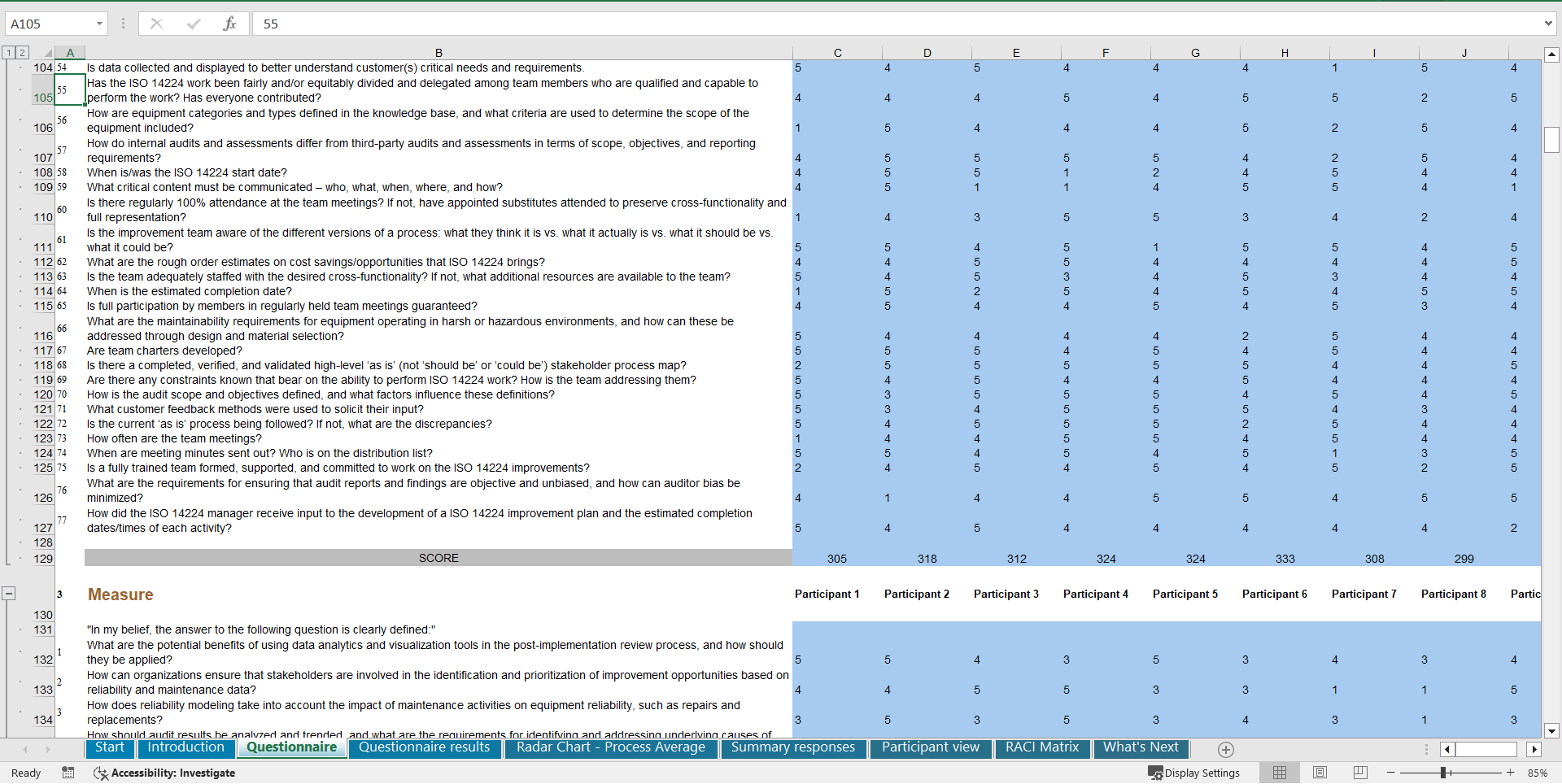The image size is (1562, 784).
Task: Click the Ready status indicator
Action: pyautogui.click(x=26, y=773)
